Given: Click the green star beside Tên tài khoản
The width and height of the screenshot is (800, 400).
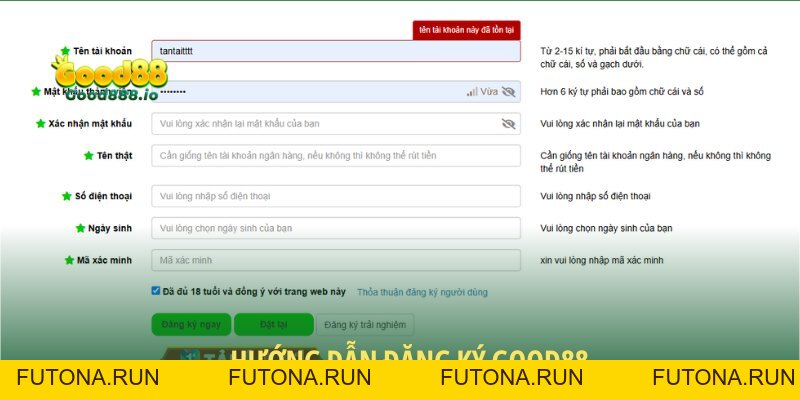Looking at the screenshot, I should 65,51.
